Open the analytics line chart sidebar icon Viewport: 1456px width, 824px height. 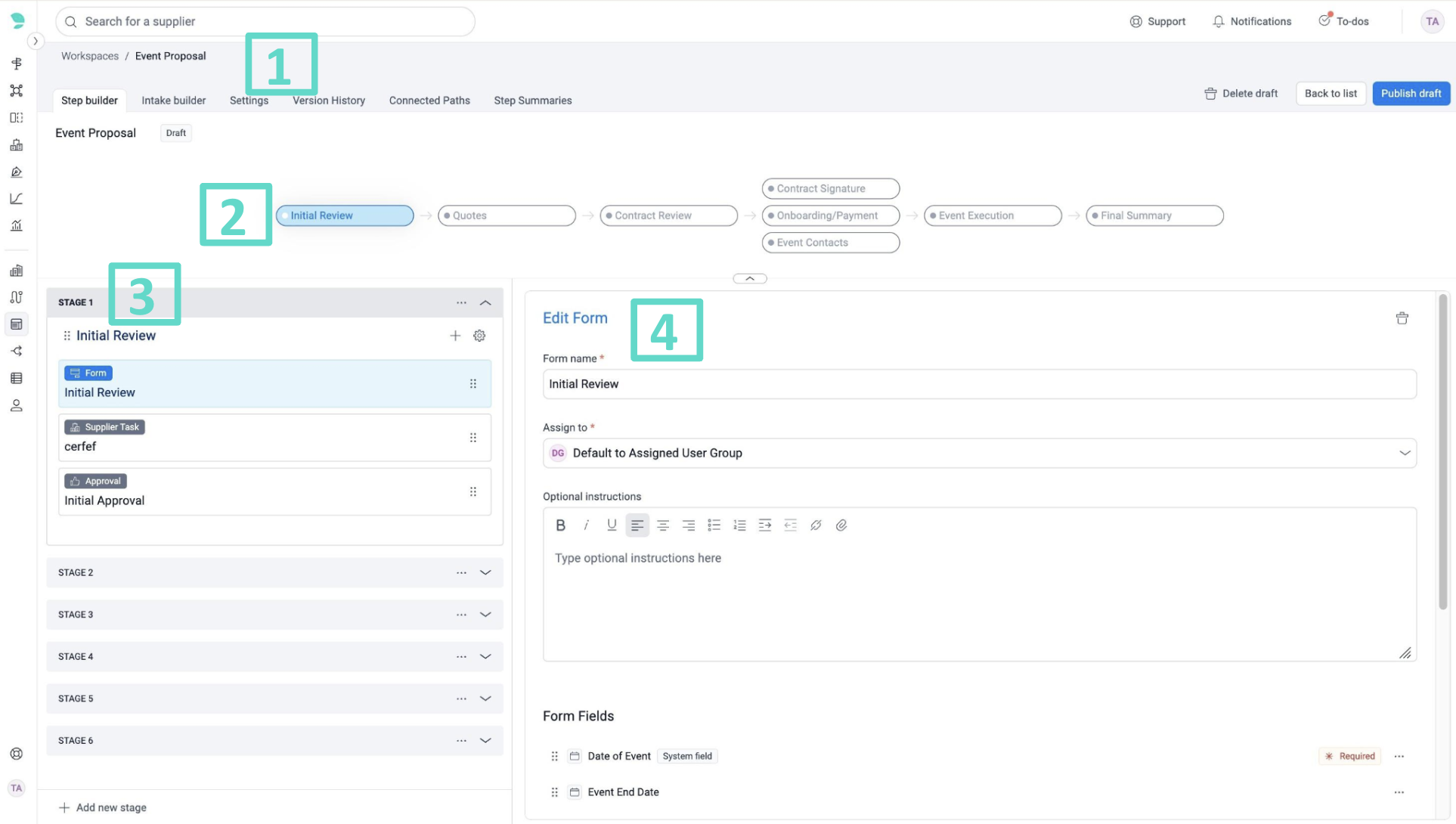click(17, 199)
